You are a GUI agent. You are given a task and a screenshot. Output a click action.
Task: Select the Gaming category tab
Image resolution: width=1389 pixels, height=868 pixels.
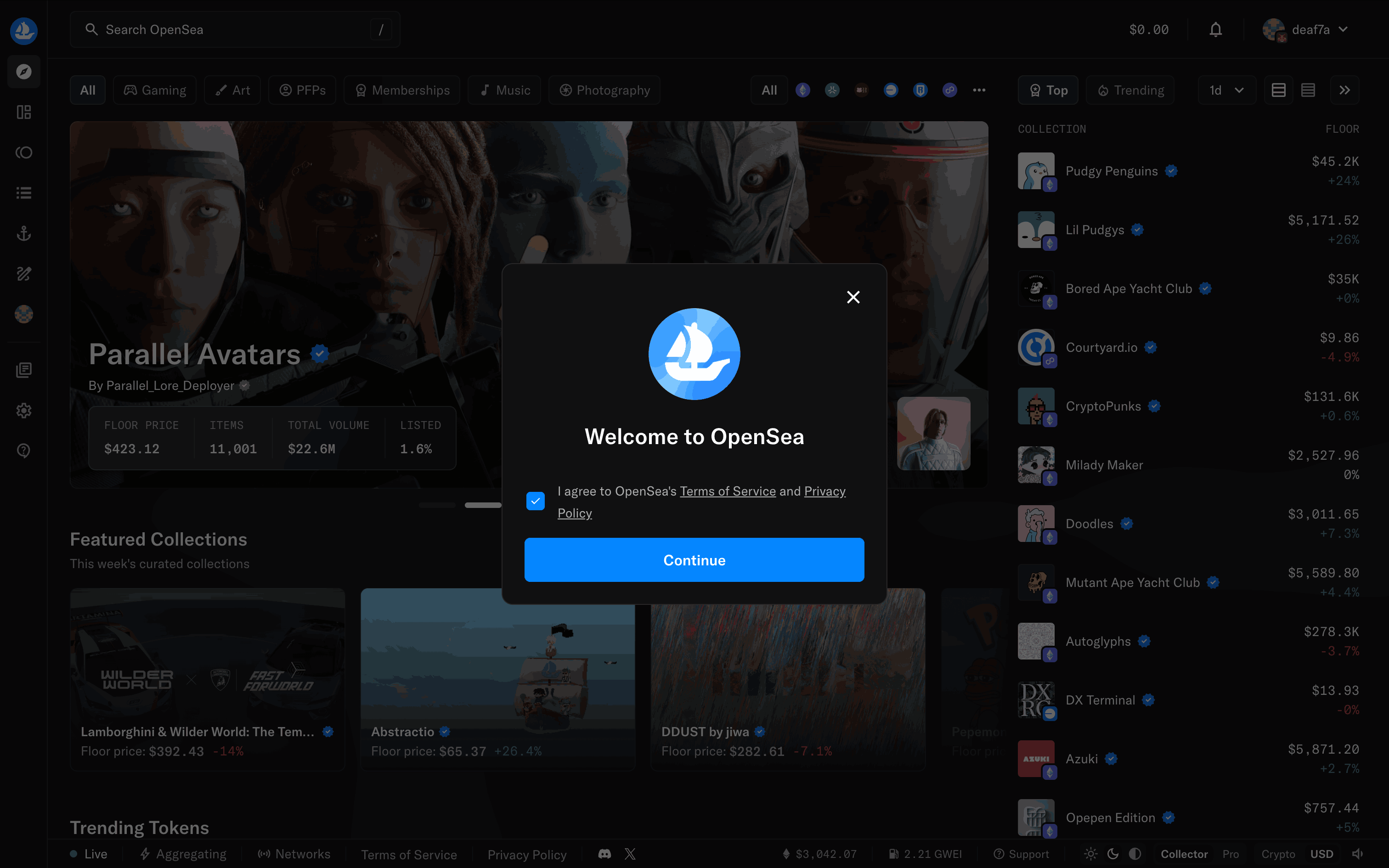pos(155,90)
